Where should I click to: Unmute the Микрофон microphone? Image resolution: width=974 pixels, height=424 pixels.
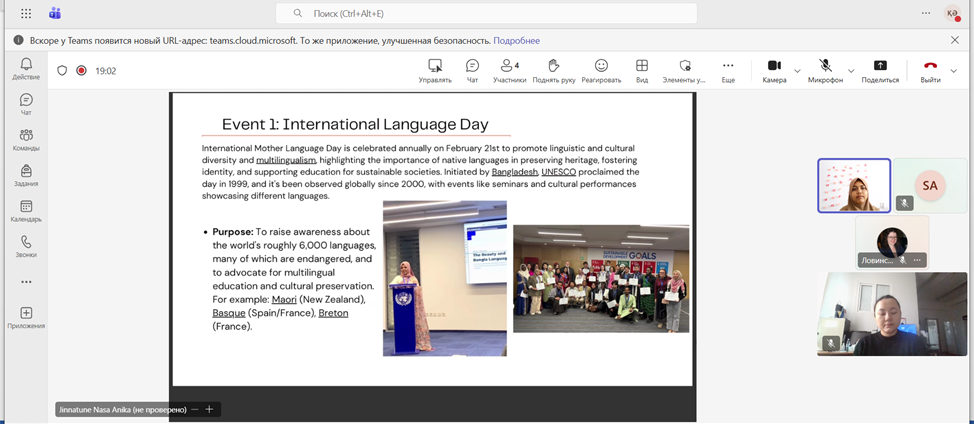click(x=825, y=70)
